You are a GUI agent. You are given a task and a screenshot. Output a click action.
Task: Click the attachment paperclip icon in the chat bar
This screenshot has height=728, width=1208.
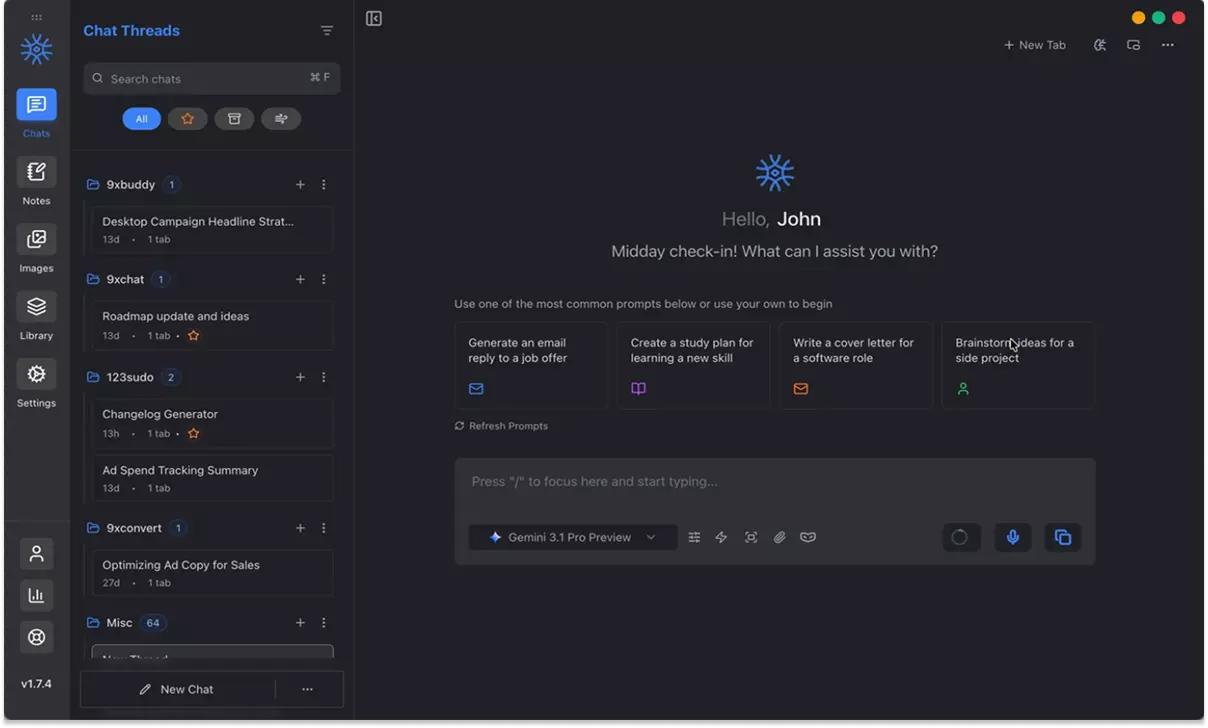click(780, 537)
